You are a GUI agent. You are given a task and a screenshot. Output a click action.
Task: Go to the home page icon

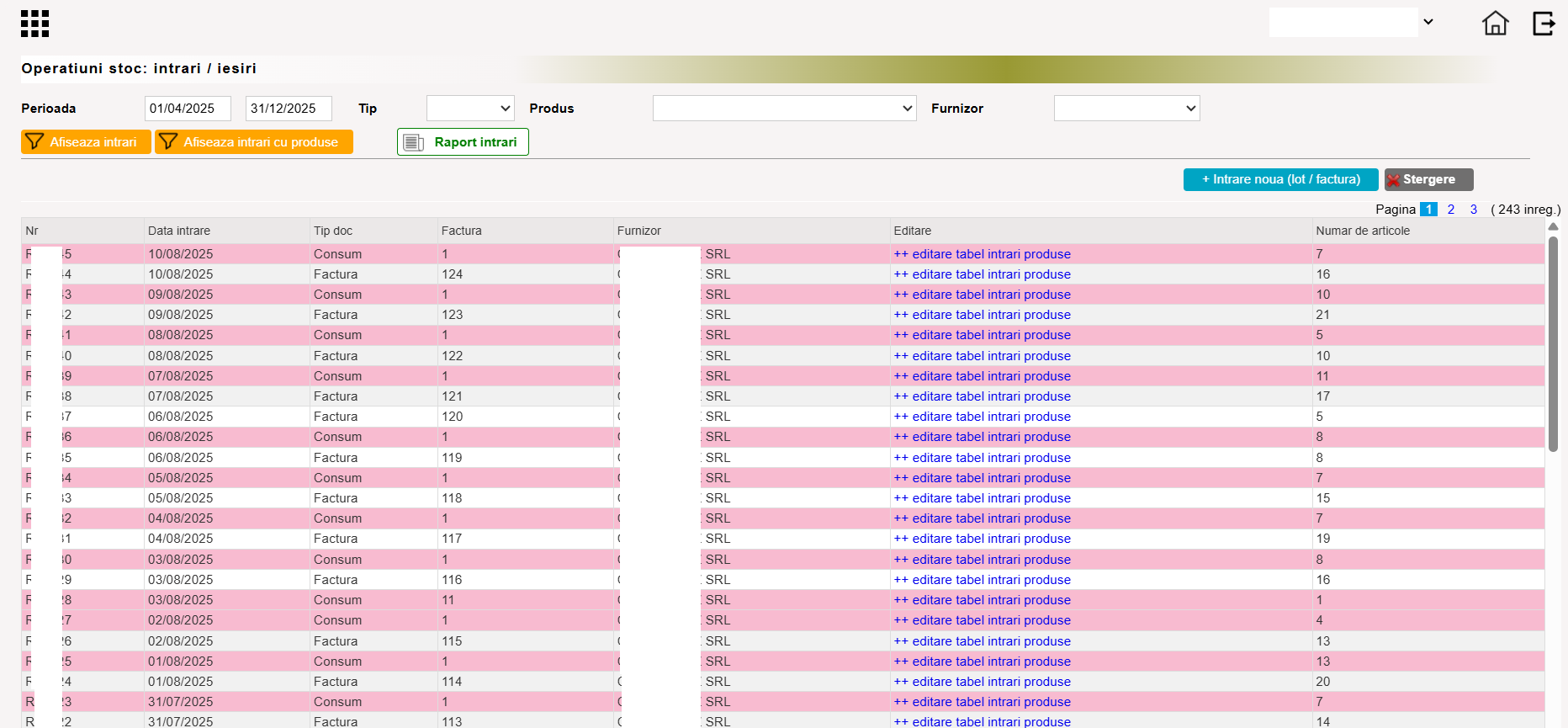pos(1495,24)
